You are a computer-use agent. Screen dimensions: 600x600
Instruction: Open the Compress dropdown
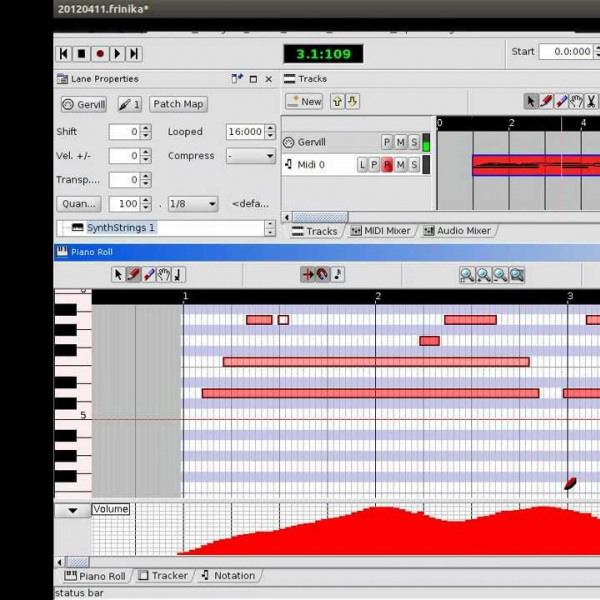click(x=250, y=156)
